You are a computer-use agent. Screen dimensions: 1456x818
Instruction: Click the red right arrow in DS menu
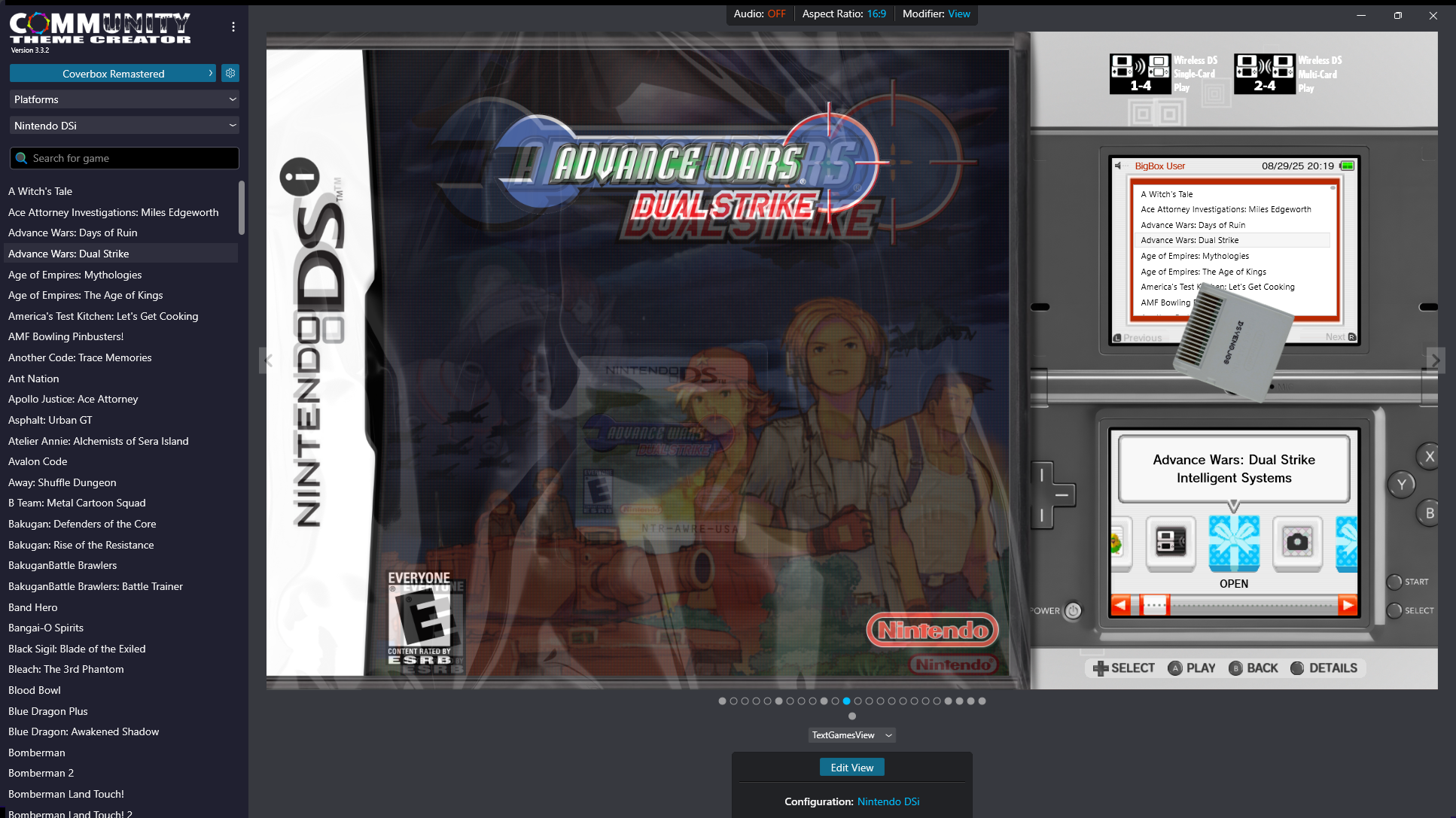(1348, 605)
